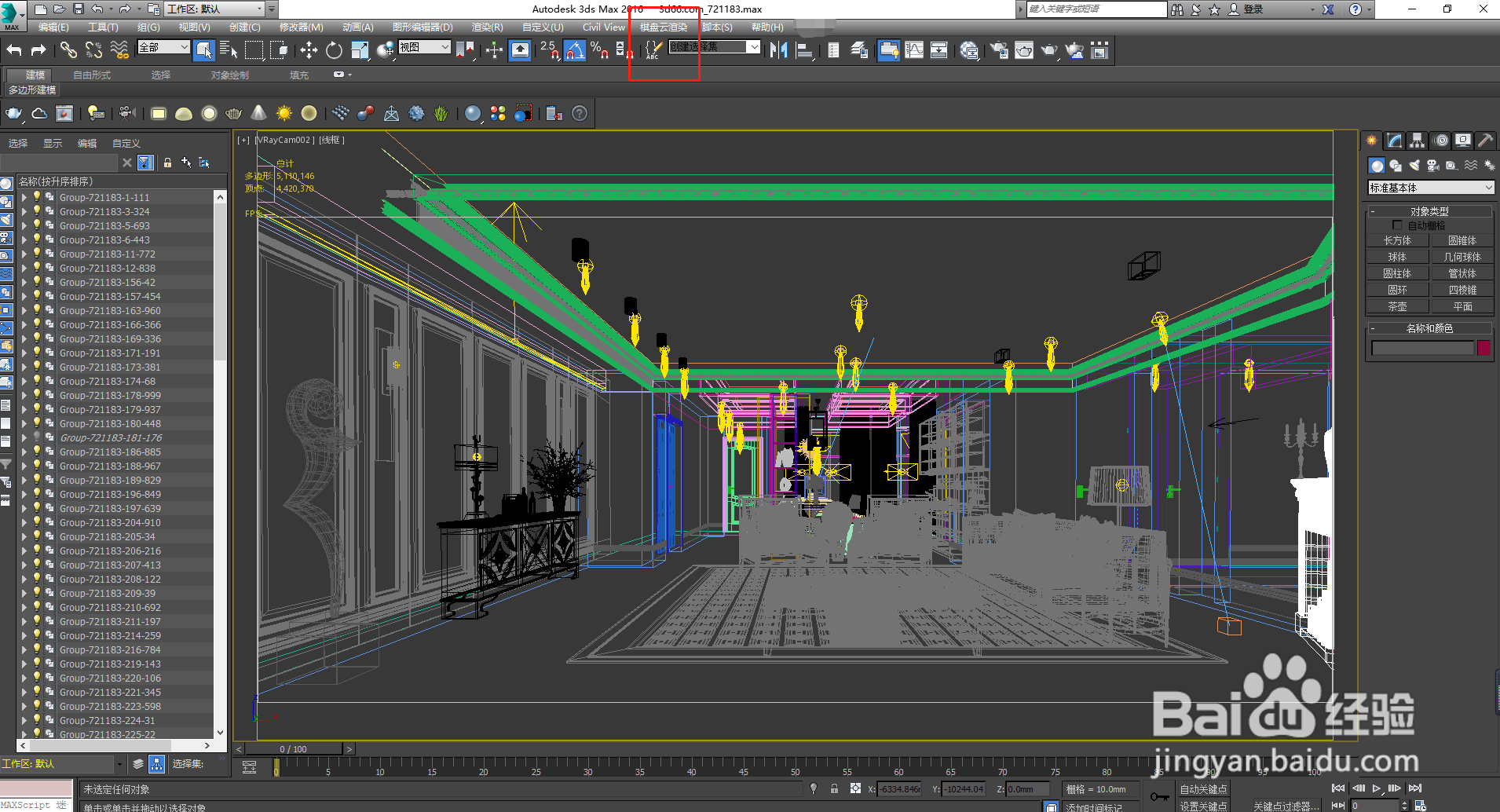This screenshot has height=812, width=1500.
Task: Switch to the 自由形式 ribbon tab
Action: tap(92, 75)
